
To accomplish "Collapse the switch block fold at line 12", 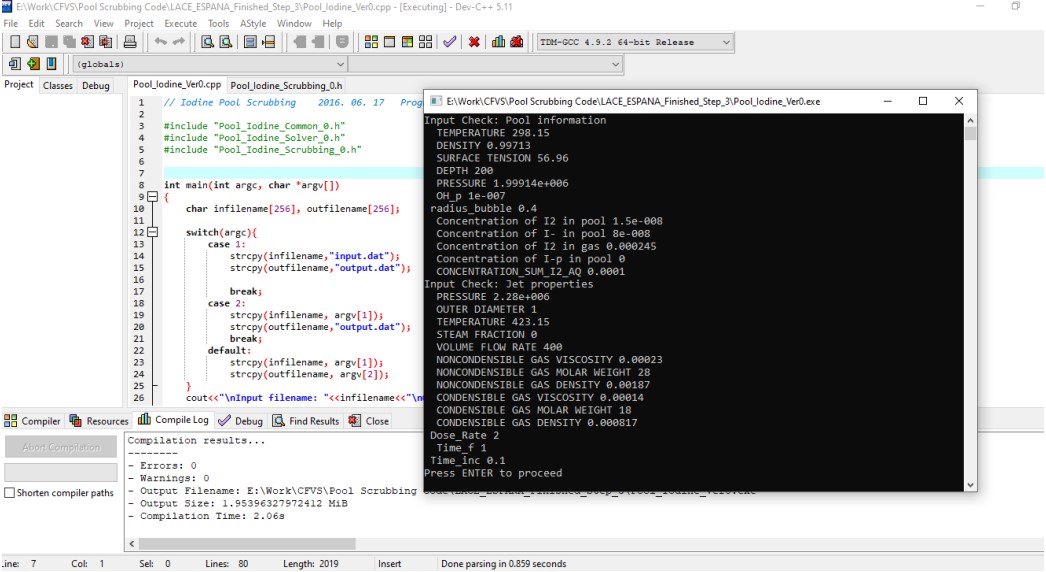I will click(153, 232).
